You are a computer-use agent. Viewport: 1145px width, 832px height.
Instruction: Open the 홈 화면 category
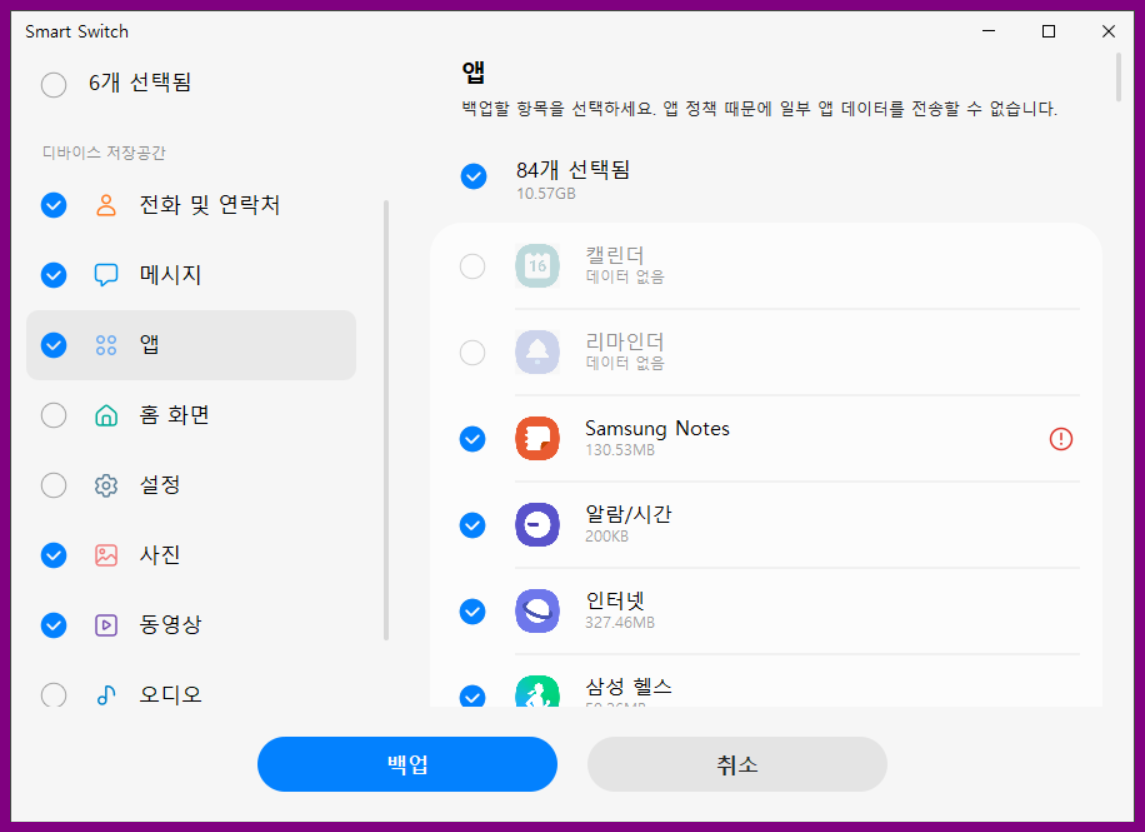tap(191, 416)
